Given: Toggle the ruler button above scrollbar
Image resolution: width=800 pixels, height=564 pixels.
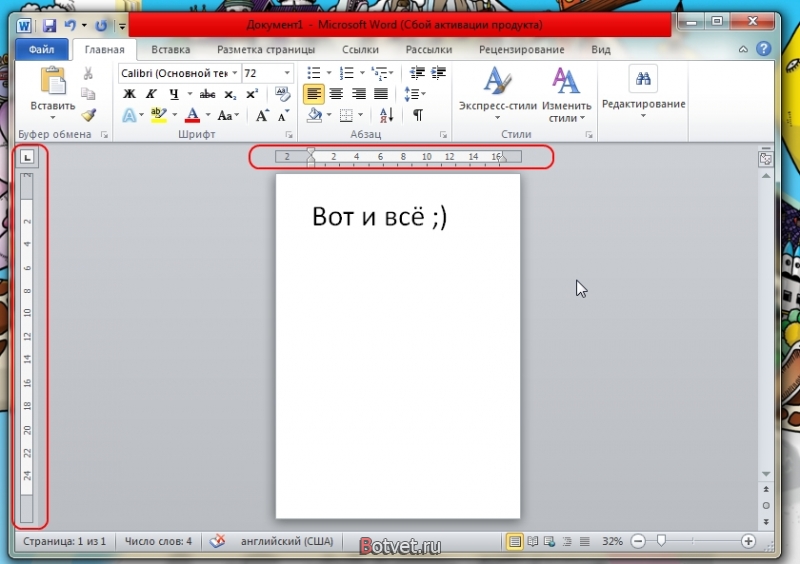Looking at the screenshot, I should click(x=765, y=159).
